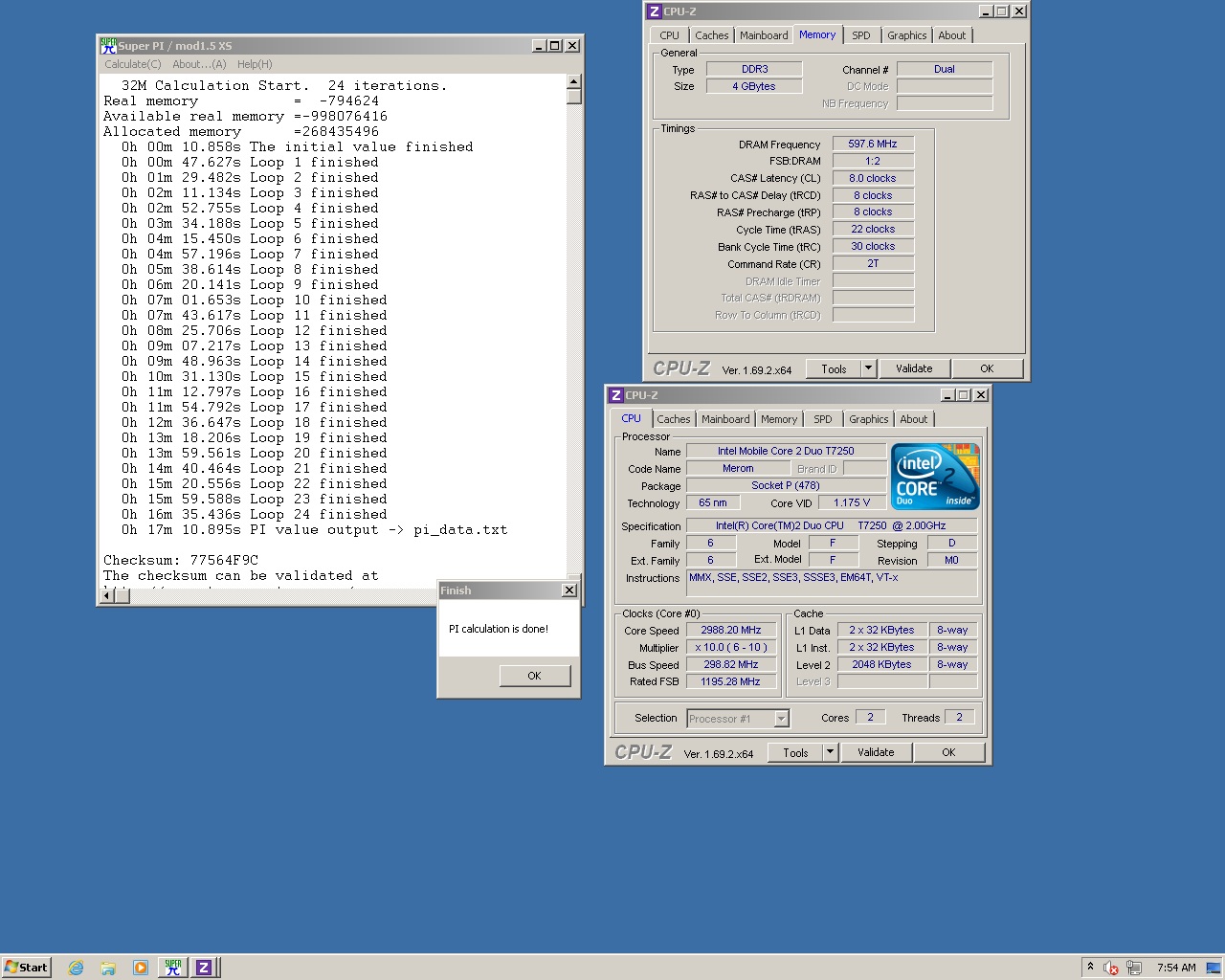Viewport: 1225px width, 980px height.
Task: Expand Tools dropdown arrow in lower CPU-Z window
Action: (830, 753)
